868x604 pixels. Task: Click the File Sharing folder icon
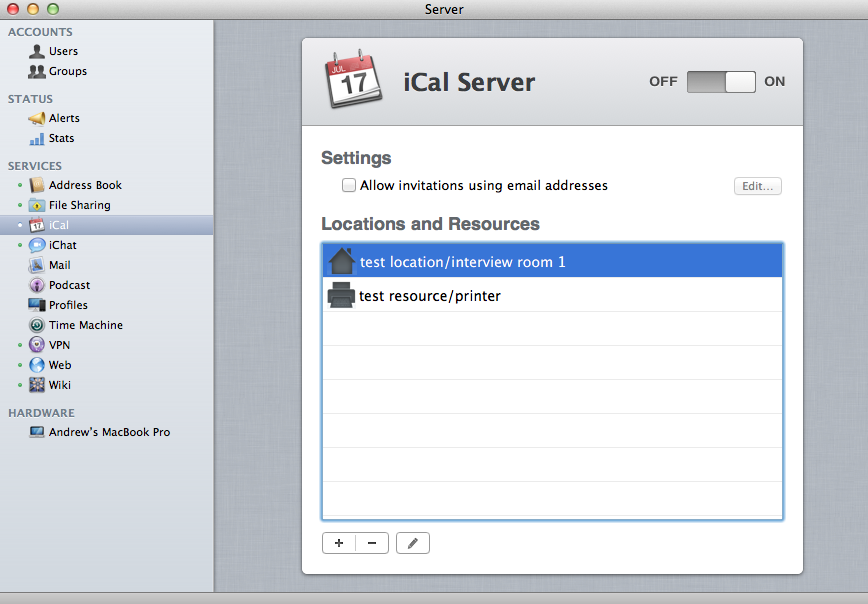click(x=37, y=205)
